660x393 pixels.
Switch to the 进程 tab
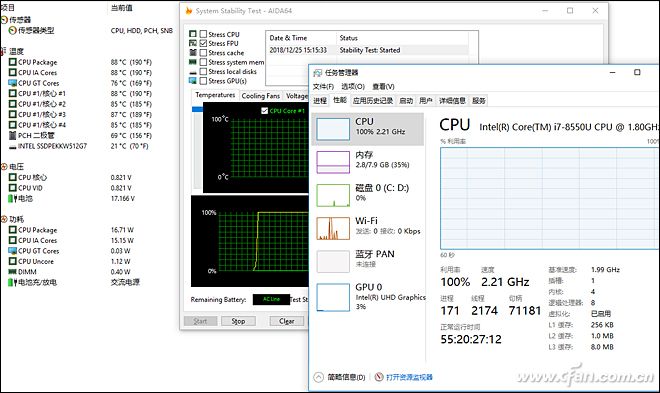pyautogui.click(x=320, y=101)
